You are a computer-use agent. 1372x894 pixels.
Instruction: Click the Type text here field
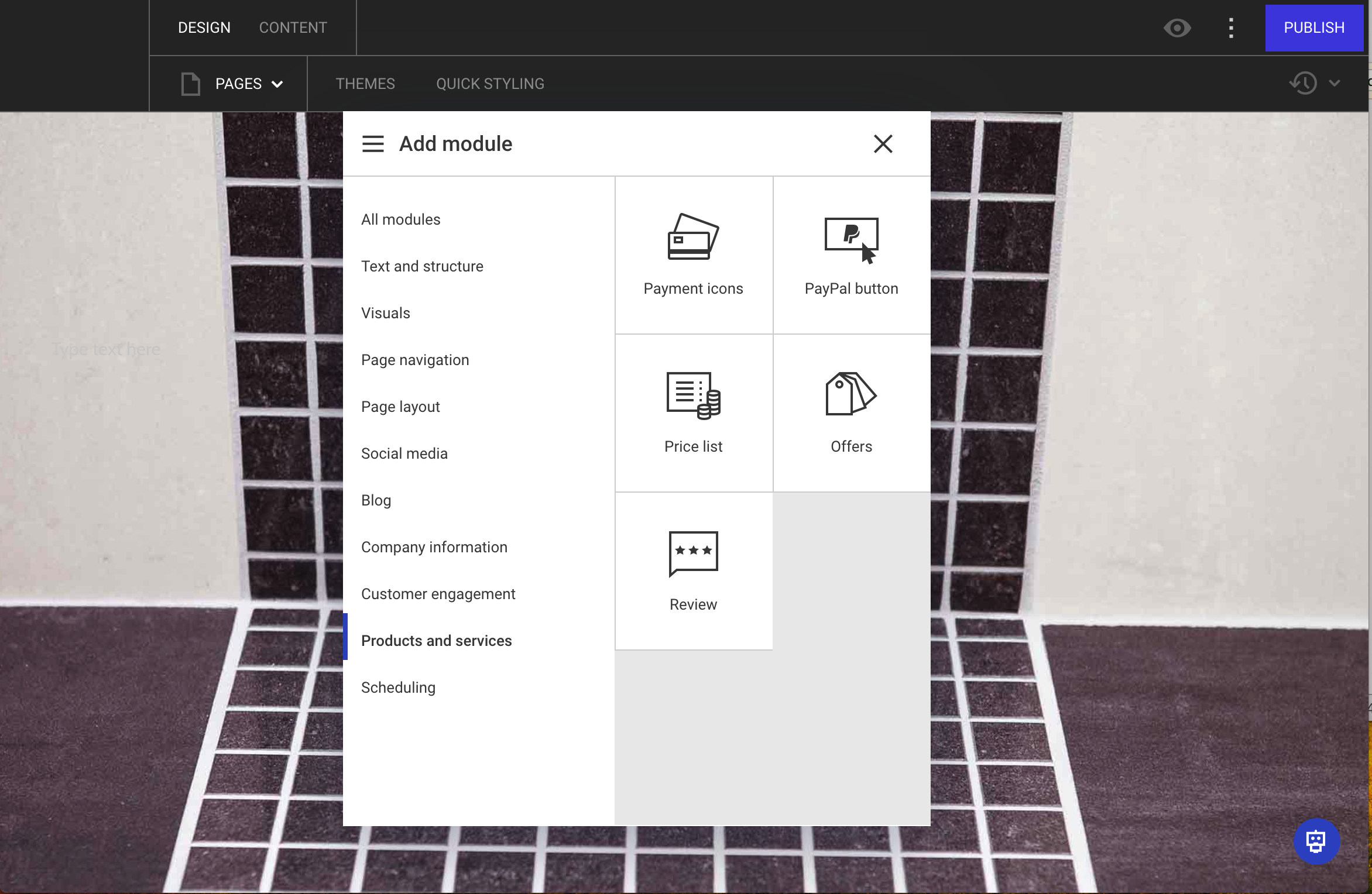tap(106, 349)
